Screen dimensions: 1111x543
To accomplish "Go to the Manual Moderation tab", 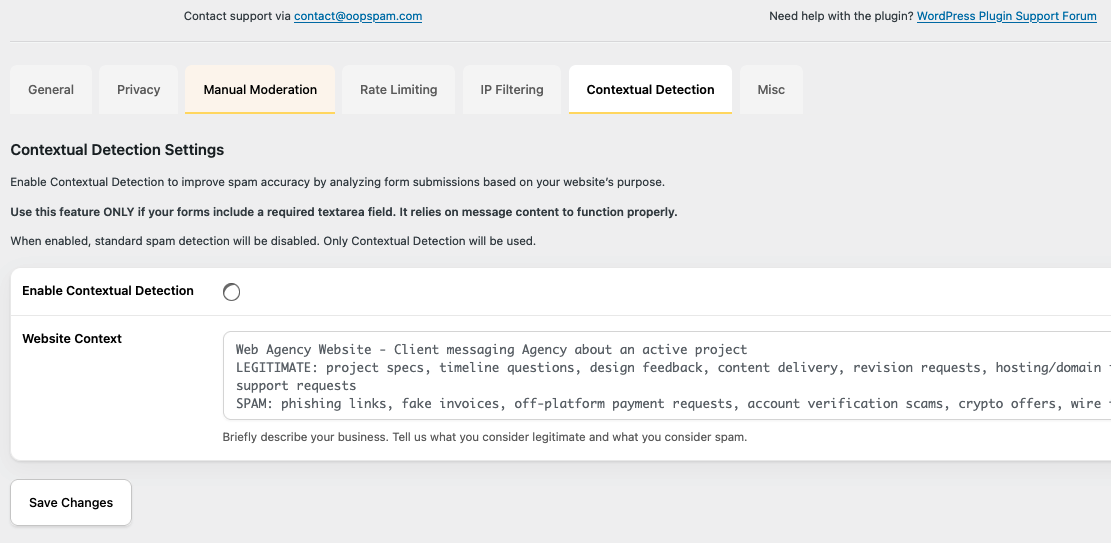I will coord(260,90).
